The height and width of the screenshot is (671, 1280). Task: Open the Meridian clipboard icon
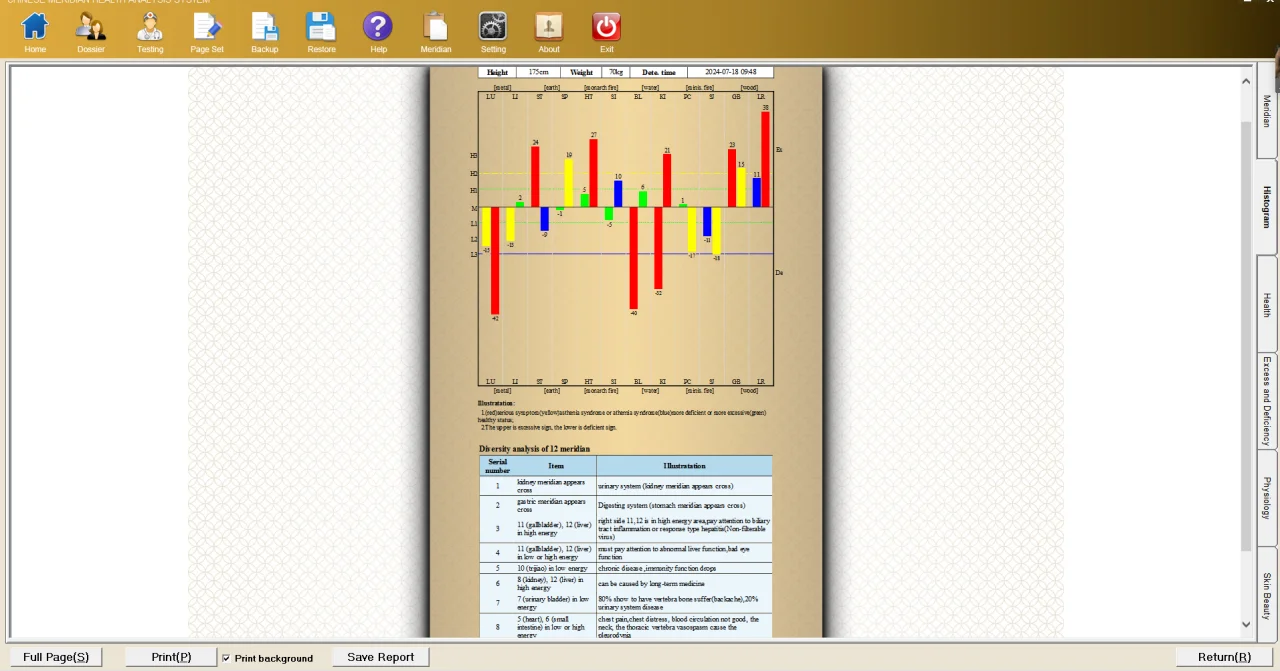click(436, 33)
